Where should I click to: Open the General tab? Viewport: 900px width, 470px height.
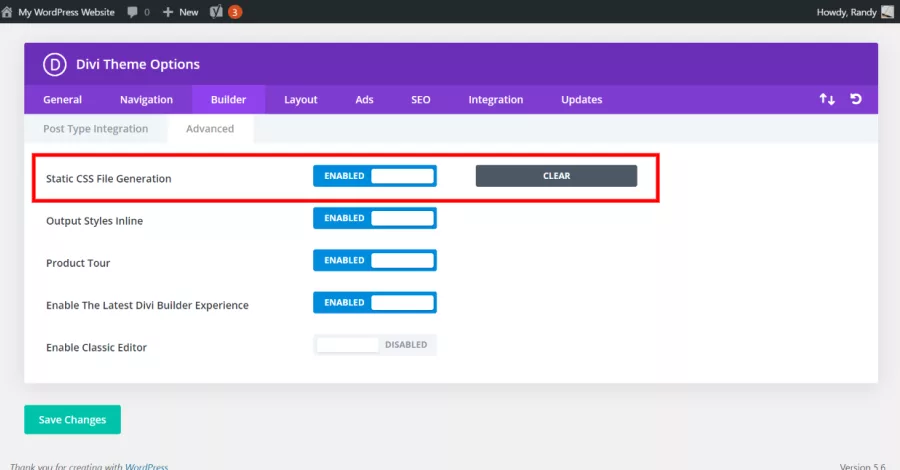(x=63, y=99)
